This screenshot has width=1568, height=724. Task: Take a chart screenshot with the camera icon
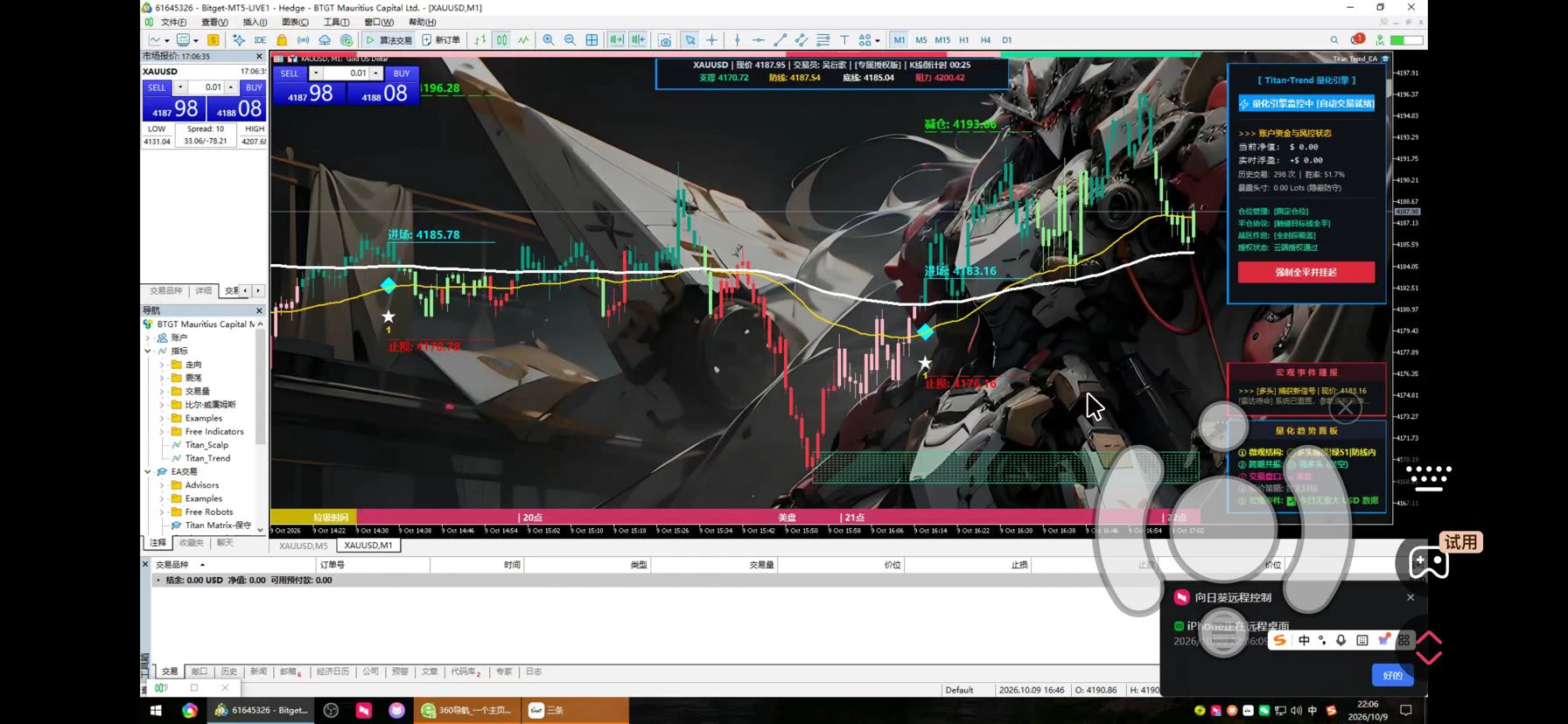(x=665, y=40)
